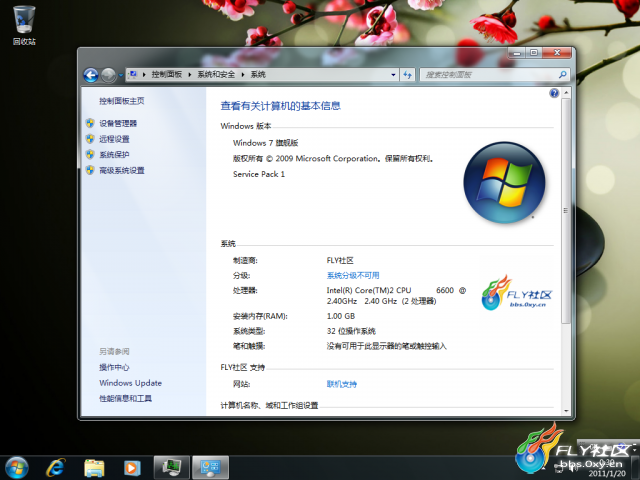The width and height of the screenshot is (640, 480).
Task: Open the Recycle Bin desktop icon
Action: point(24,24)
